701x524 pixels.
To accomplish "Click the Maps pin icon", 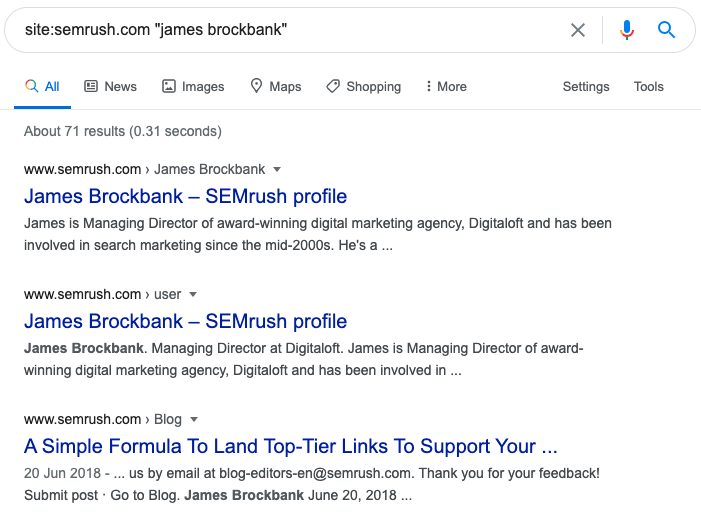I will 257,87.
